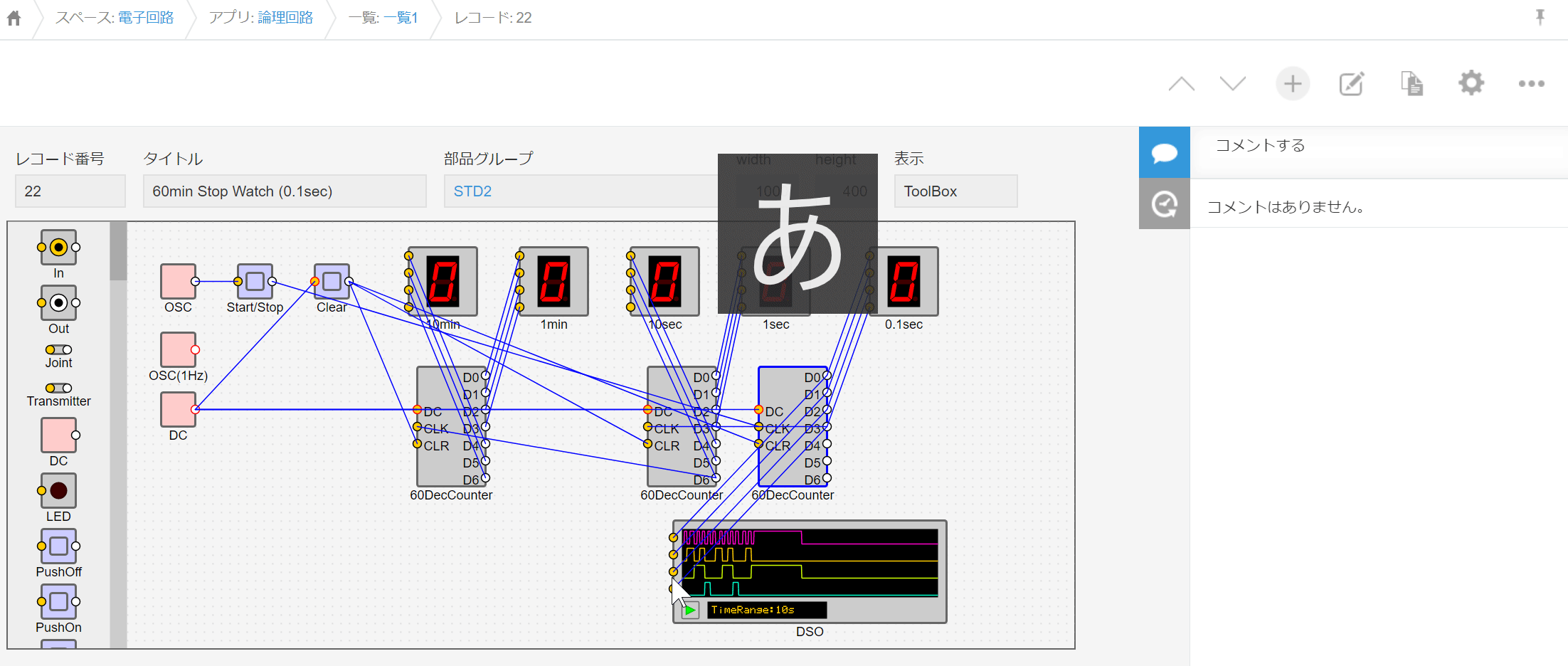Click the タイトル field label
The image size is (1568, 666).
tap(173, 159)
